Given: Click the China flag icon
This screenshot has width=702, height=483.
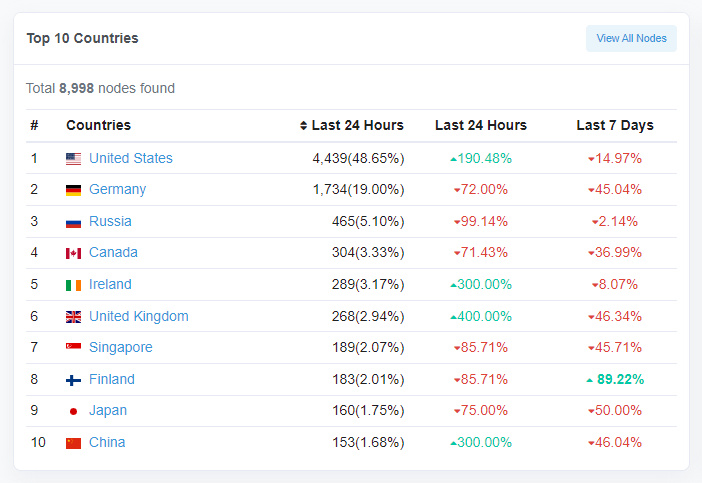Looking at the screenshot, I should coord(73,443).
